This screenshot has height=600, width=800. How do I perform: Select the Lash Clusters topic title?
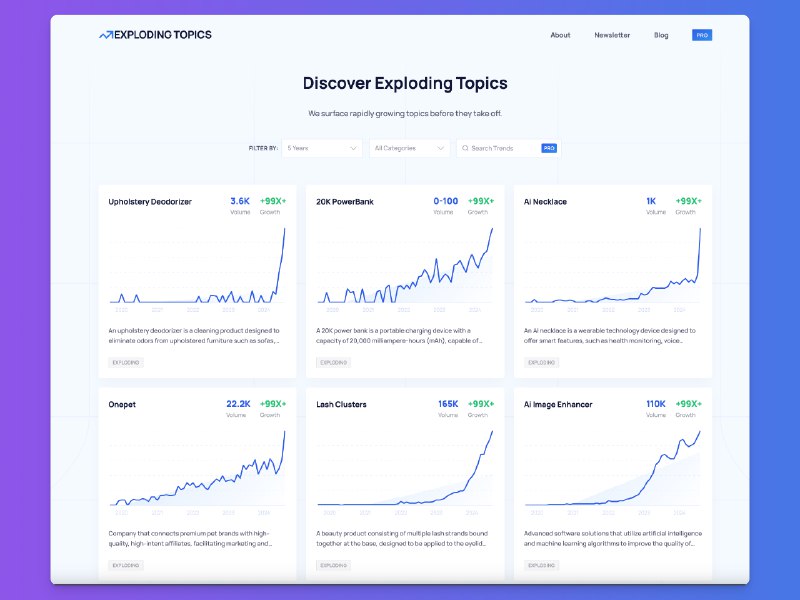[x=341, y=405]
